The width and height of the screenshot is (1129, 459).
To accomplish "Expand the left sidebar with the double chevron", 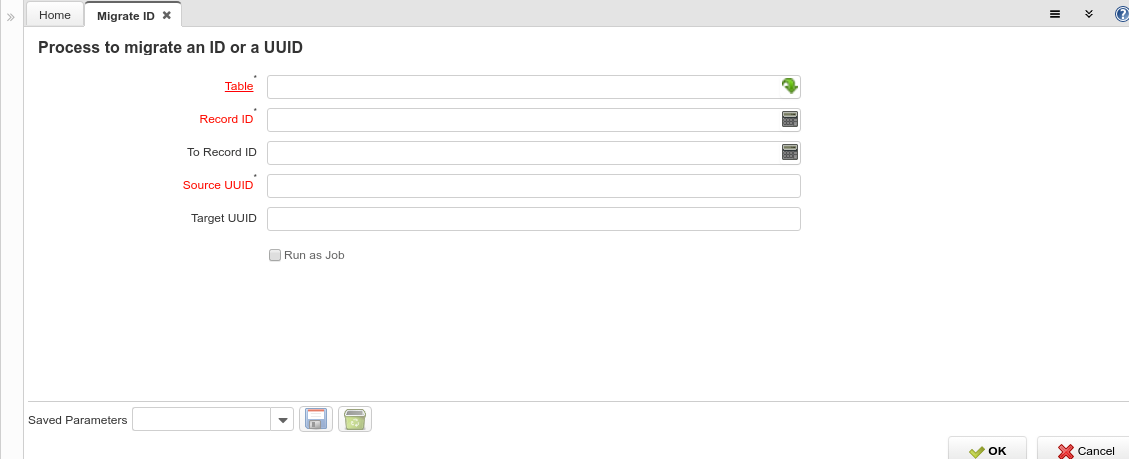I will click(11, 17).
